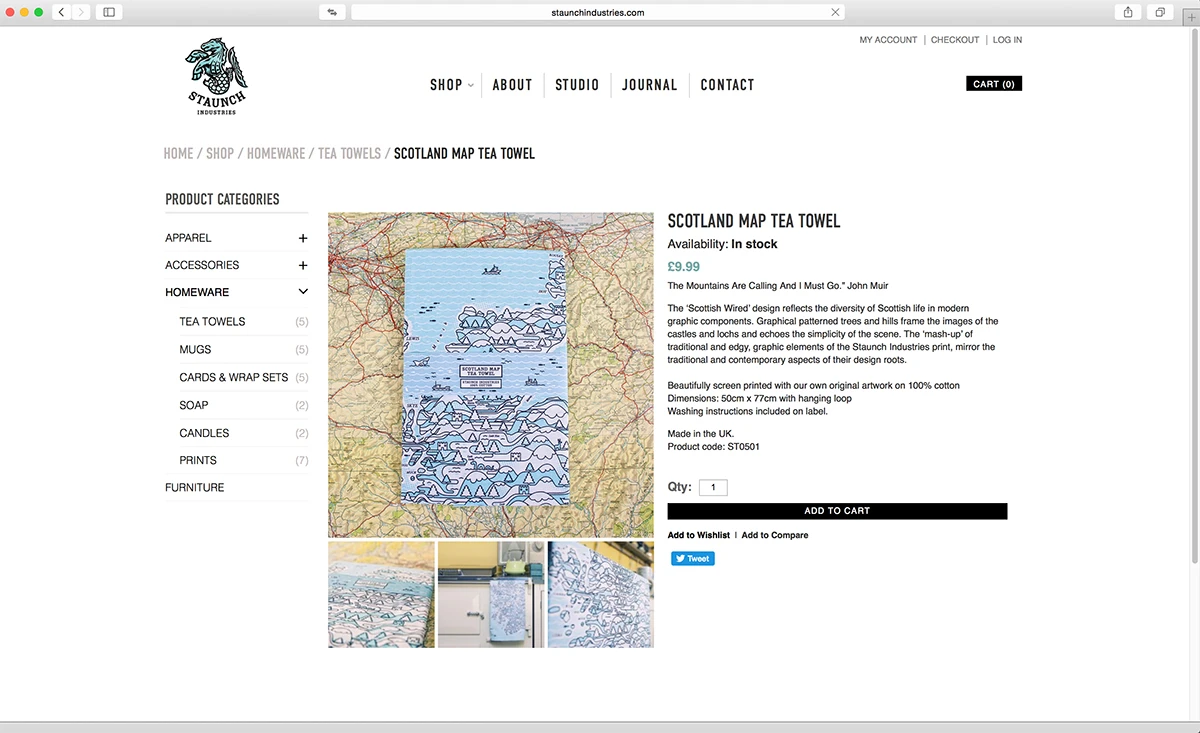This screenshot has width=1200, height=733.
Task: Open the Studio menu item
Action: point(577,85)
